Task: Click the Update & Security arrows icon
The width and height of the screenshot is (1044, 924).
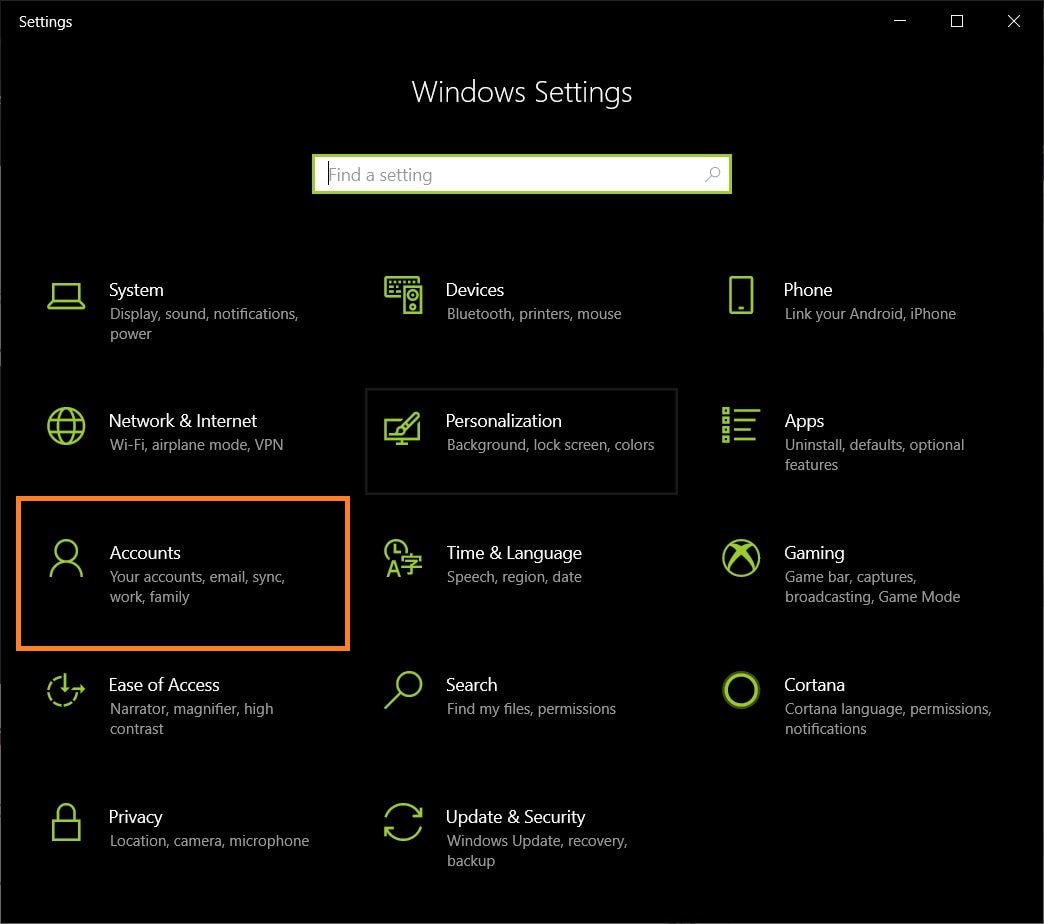Action: (403, 822)
